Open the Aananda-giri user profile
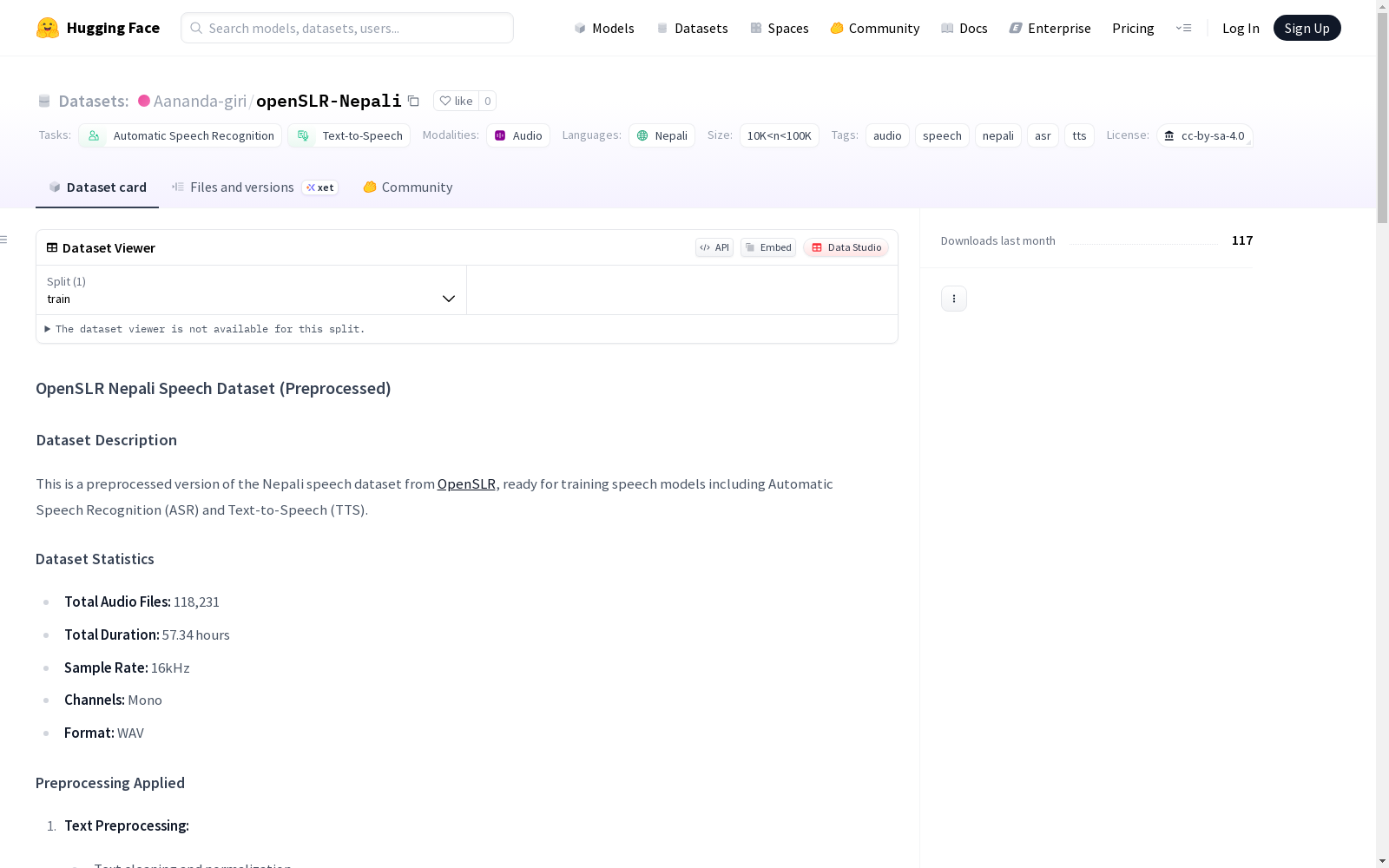The height and width of the screenshot is (868, 1389). point(200,101)
